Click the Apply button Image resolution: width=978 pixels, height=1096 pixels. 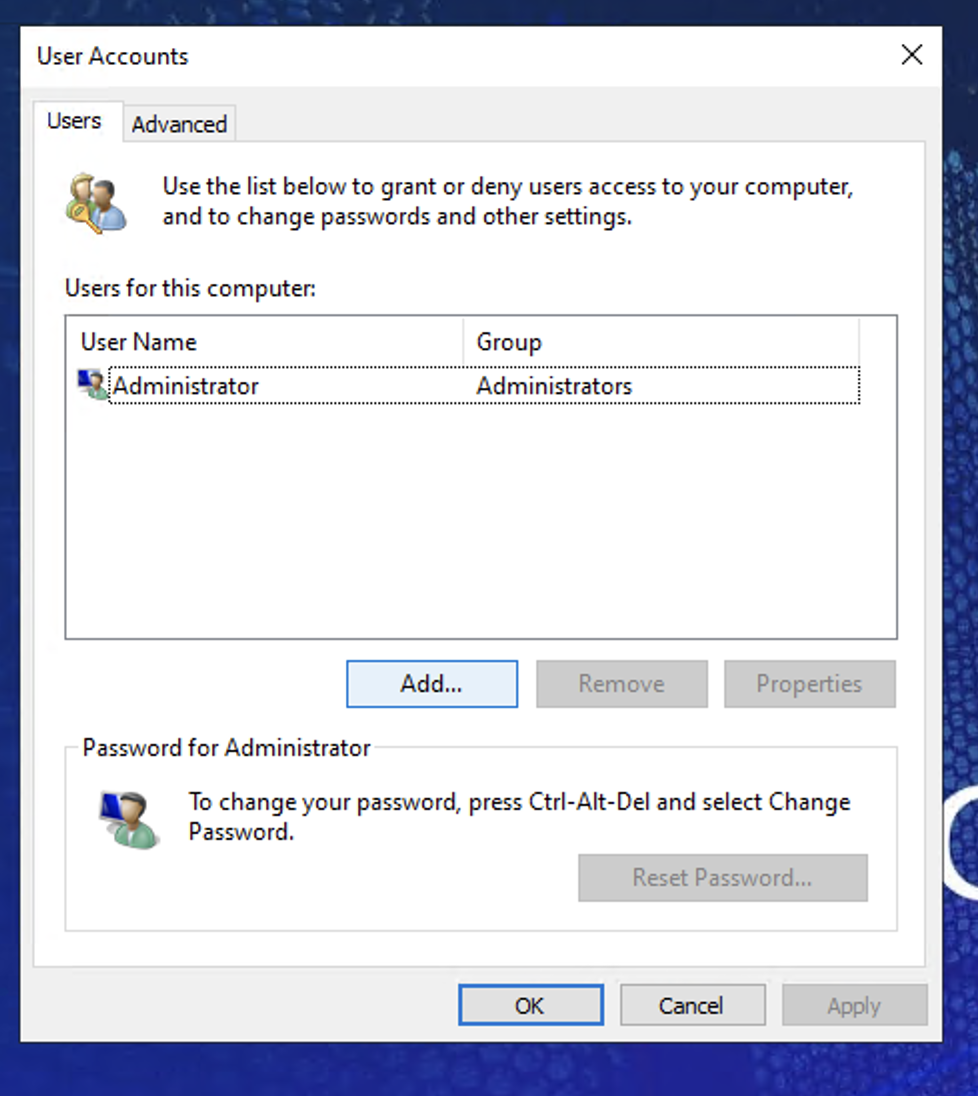[x=854, y=1005]
